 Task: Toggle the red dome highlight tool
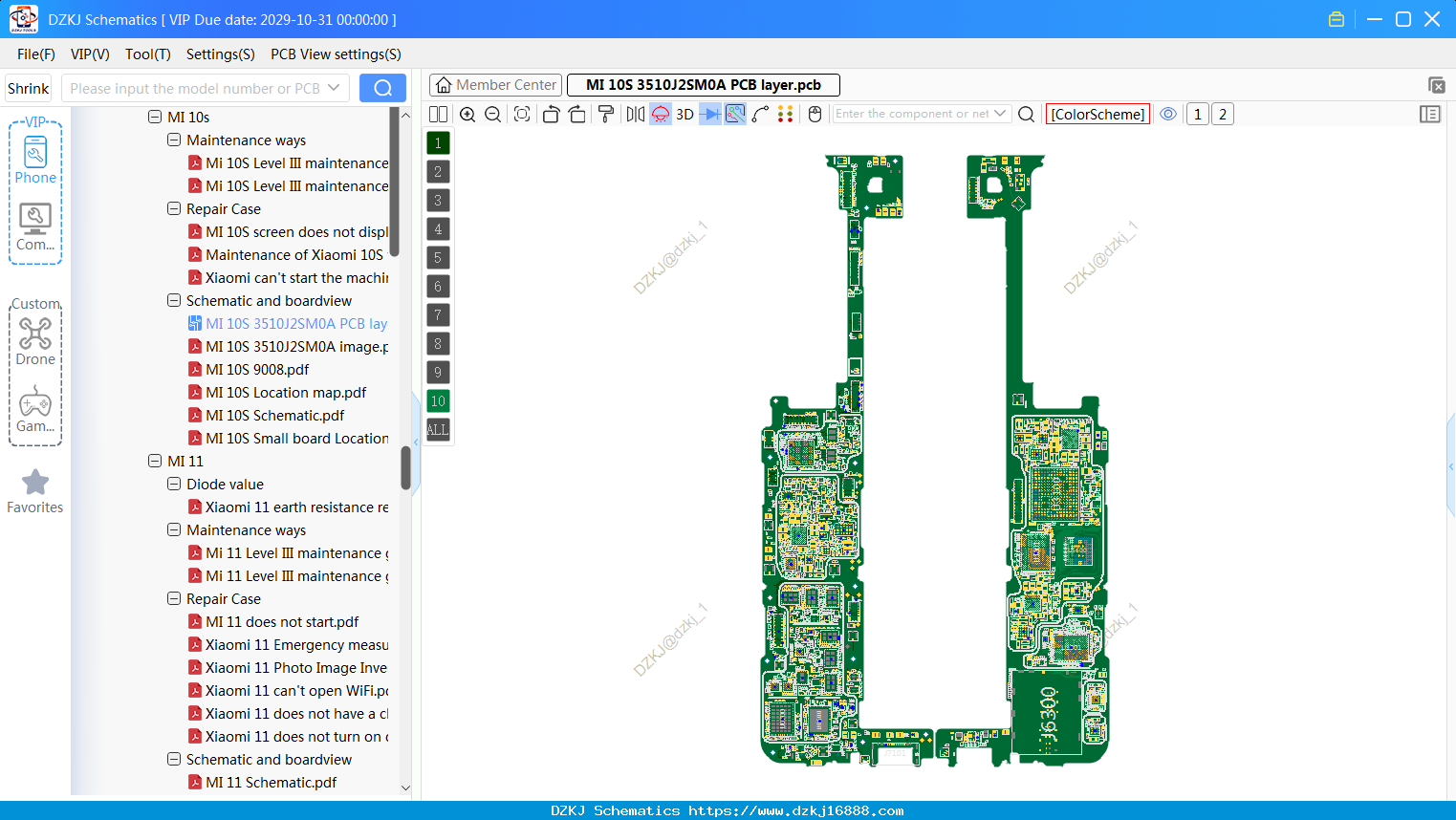[661, 114]
